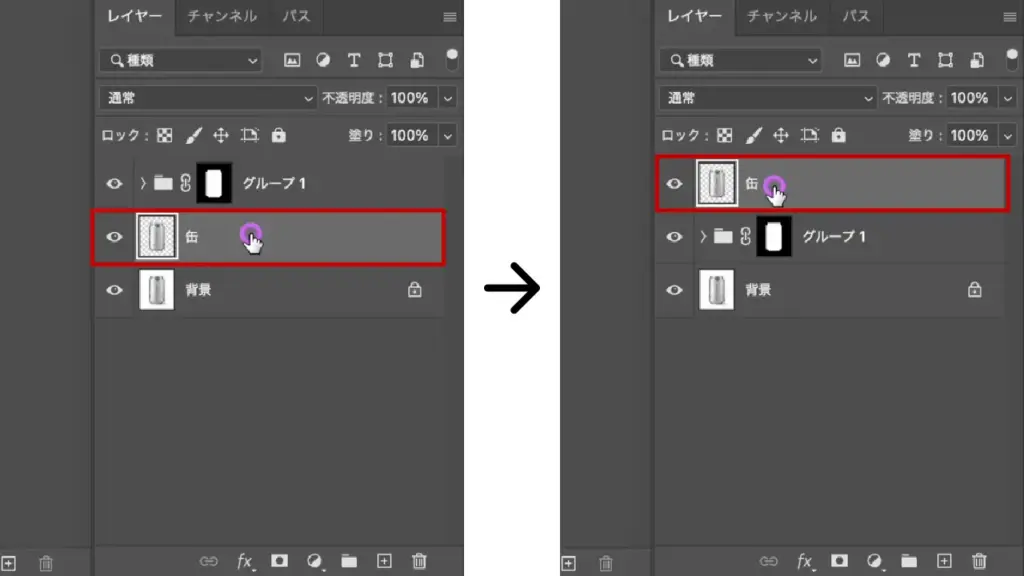
Task: Open the panel menu in the left panel
Action: coord(449,17)
